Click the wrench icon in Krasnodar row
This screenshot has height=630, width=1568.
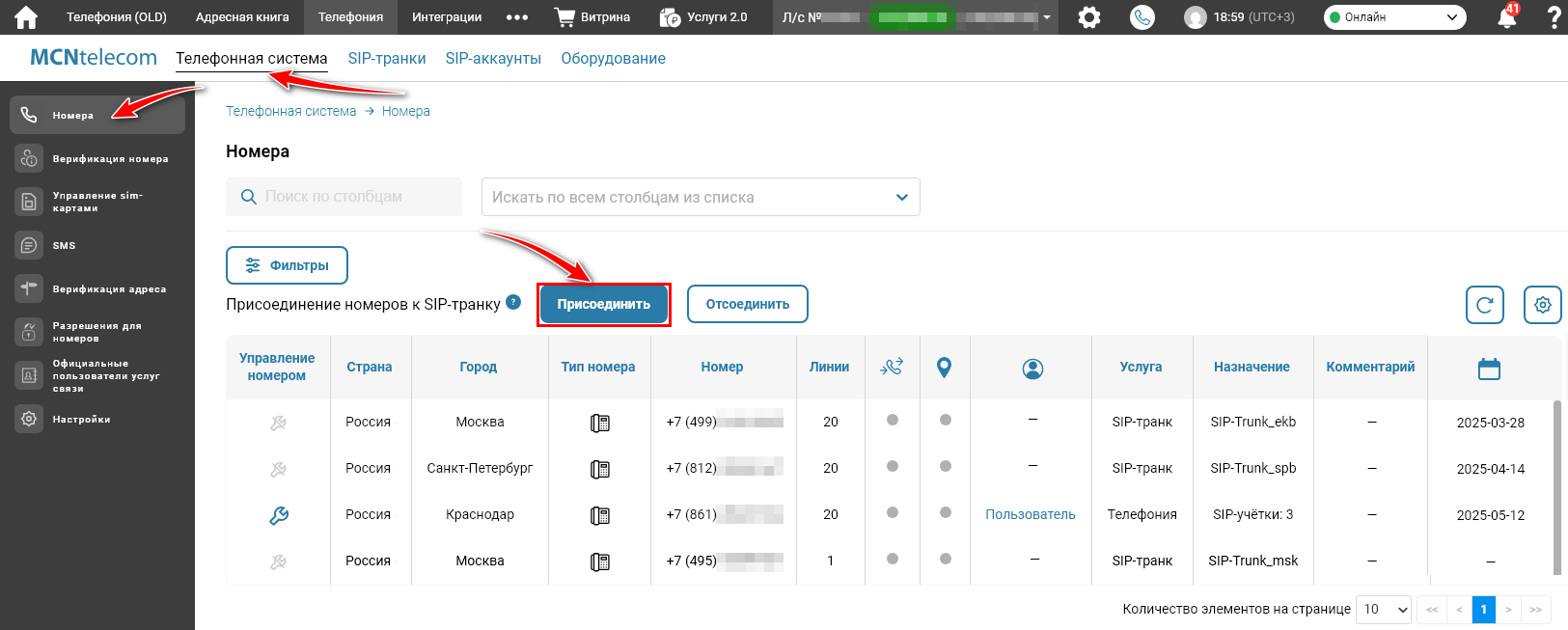(x=279, y=515)
